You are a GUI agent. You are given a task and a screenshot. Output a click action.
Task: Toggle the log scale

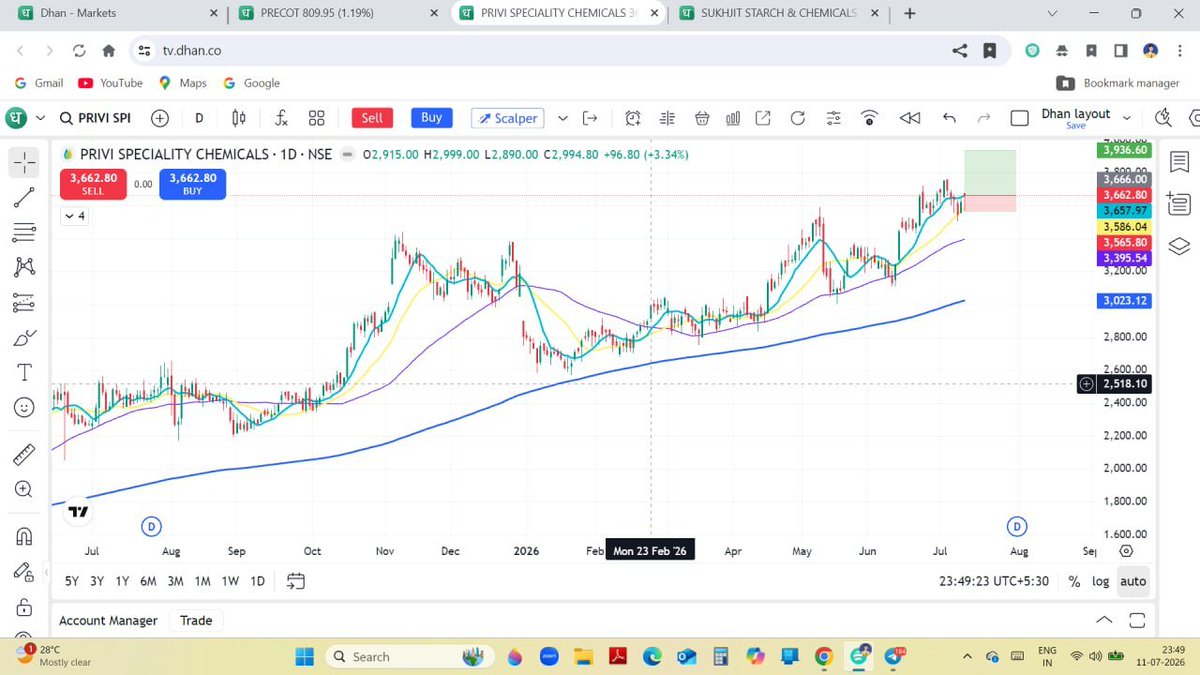[x=1101, y=581]
